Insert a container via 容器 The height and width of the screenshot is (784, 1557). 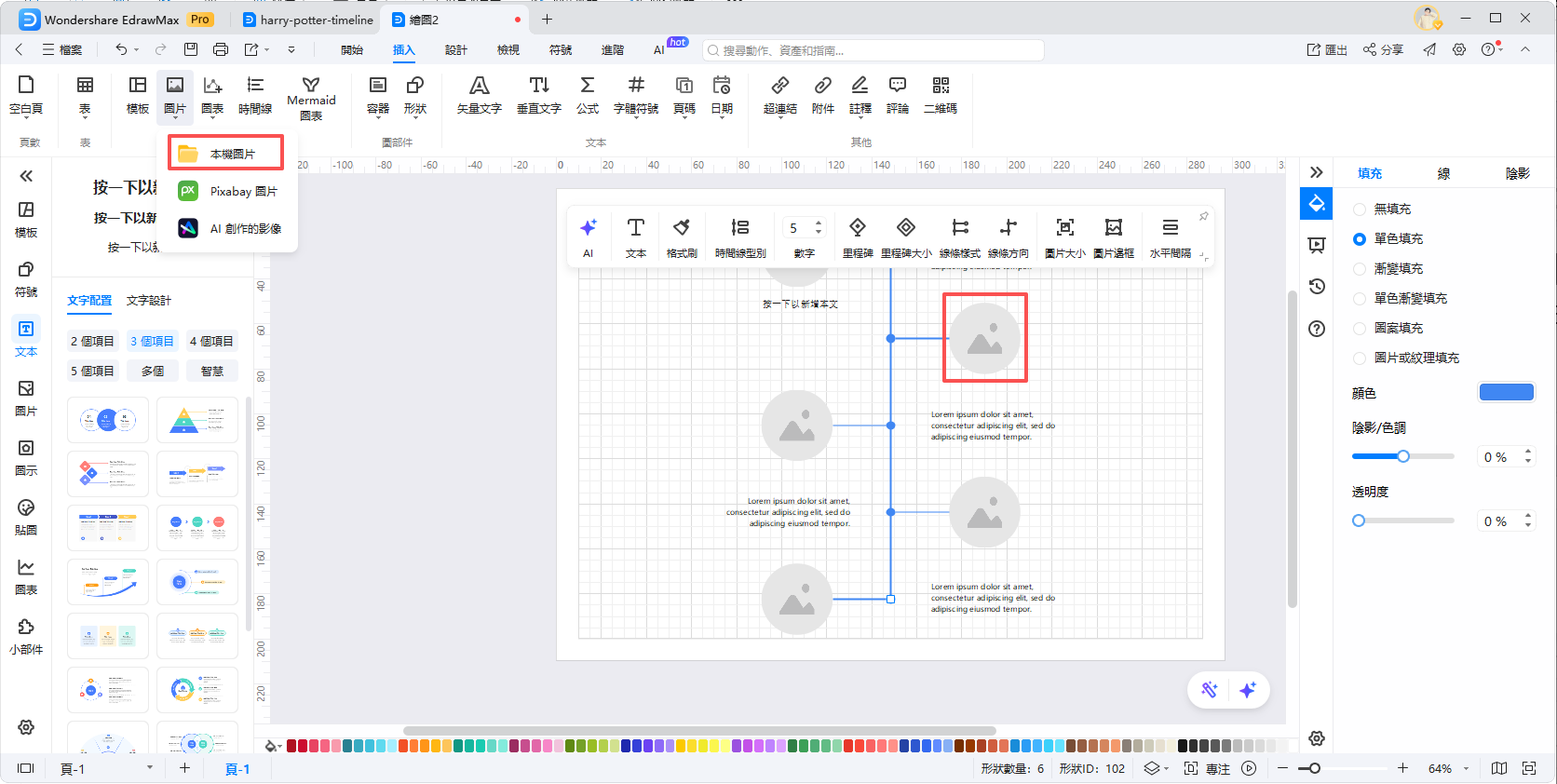tap(378, 95)
